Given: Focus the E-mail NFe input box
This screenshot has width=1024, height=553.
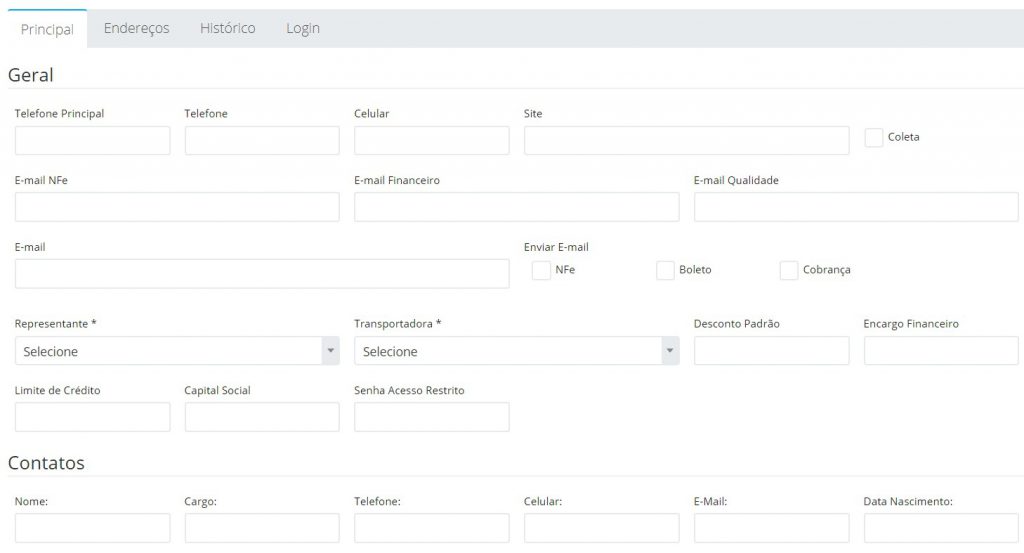Looking at the screenshot, I should (x=177, y=207).
